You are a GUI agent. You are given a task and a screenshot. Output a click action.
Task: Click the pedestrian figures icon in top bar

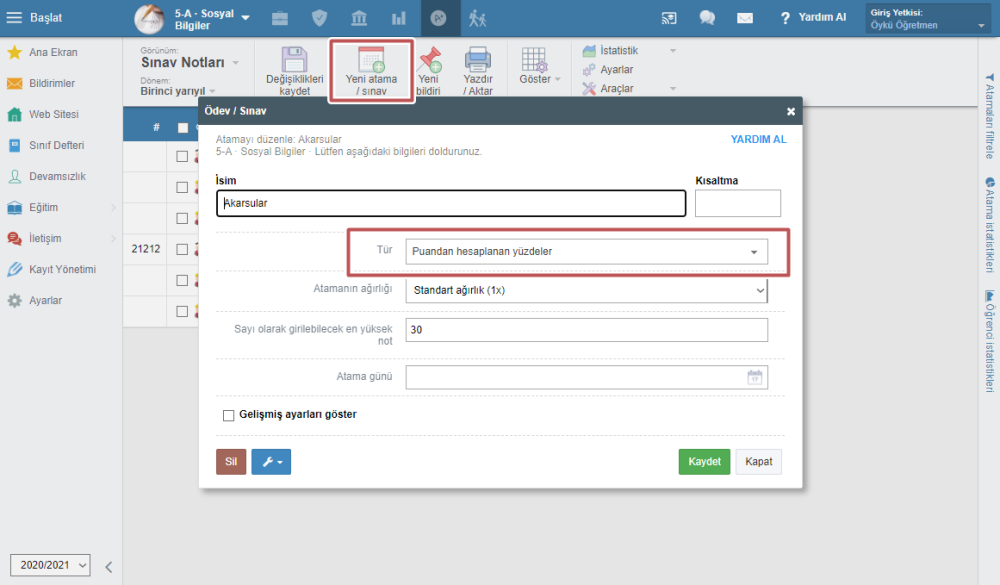coord(477,19)
